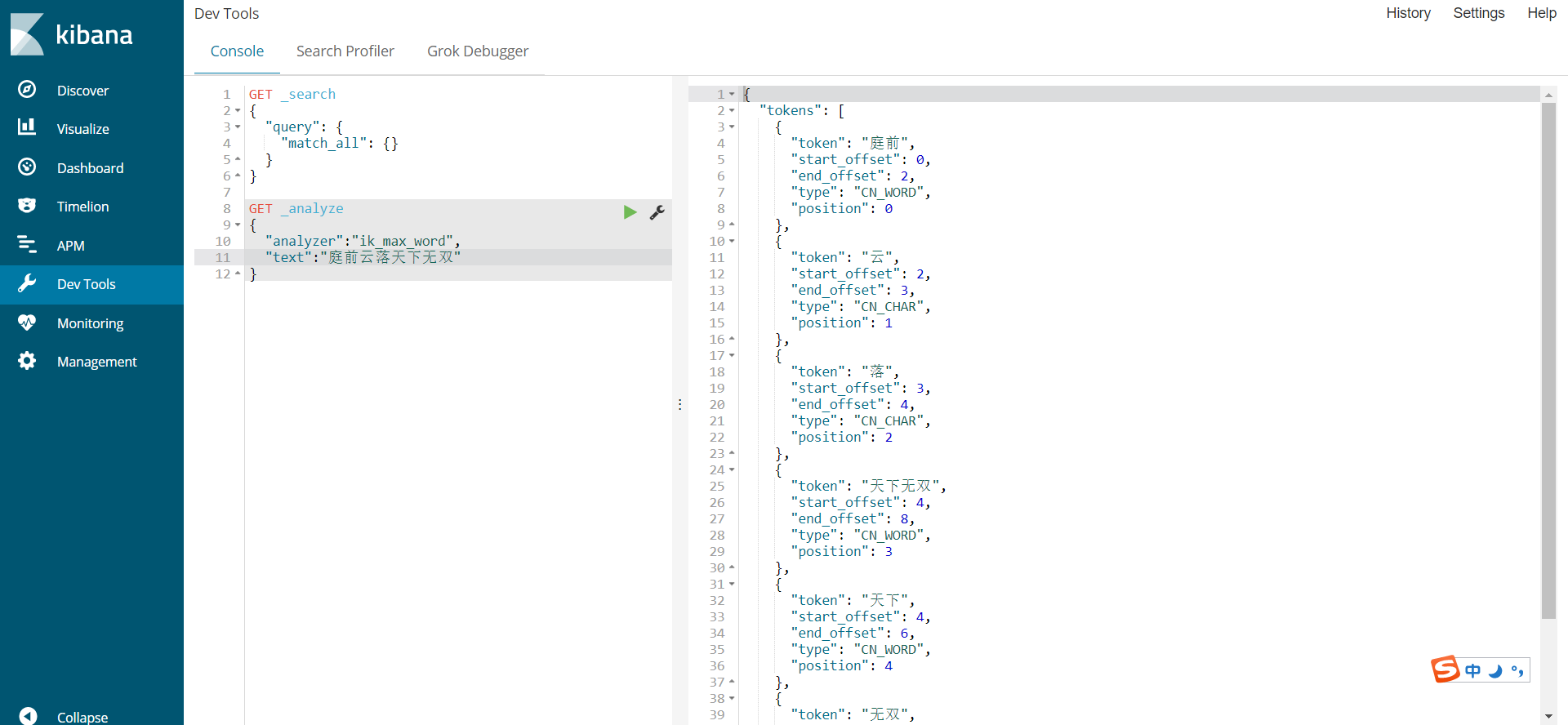This screenshot has width=1568, height=725.
Task: Click the Dev Tools page title
Action: click(x=226, y=14)
